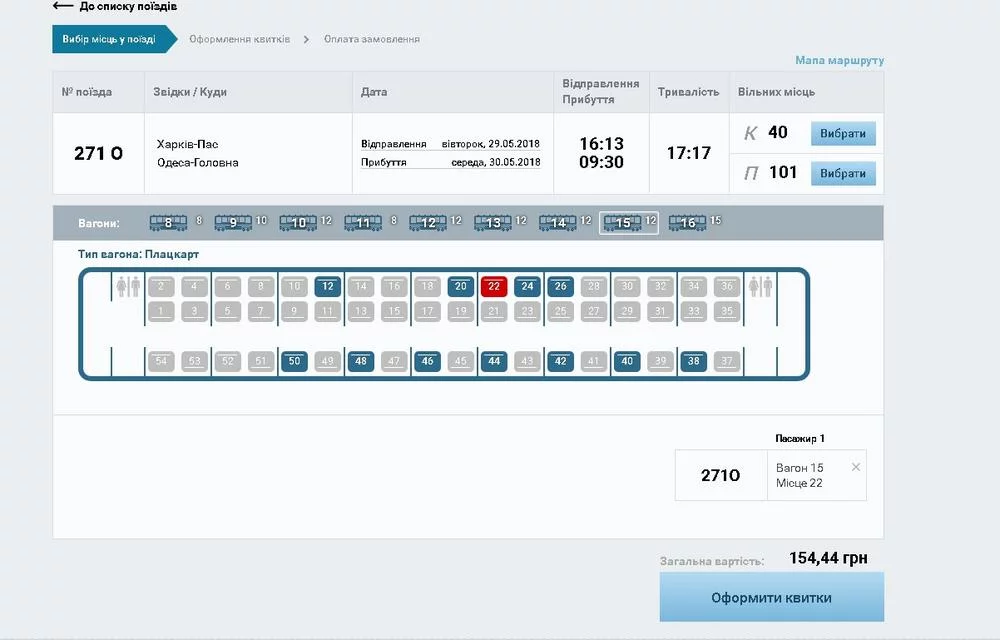
Task: Choose free seat 26
Action: (x=561, y=286)
